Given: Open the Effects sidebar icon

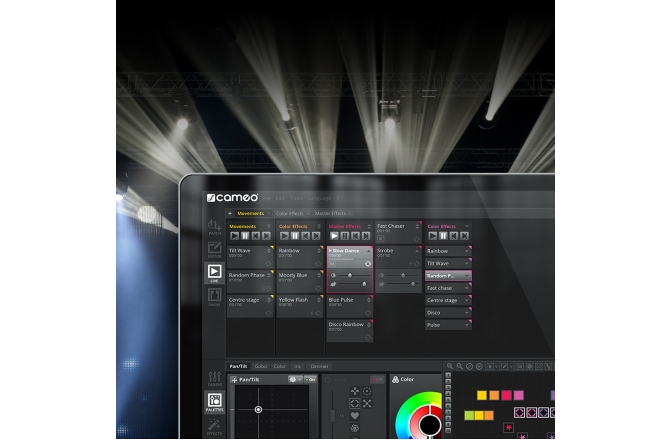Looking at the screenshot, I should [214, 428].
